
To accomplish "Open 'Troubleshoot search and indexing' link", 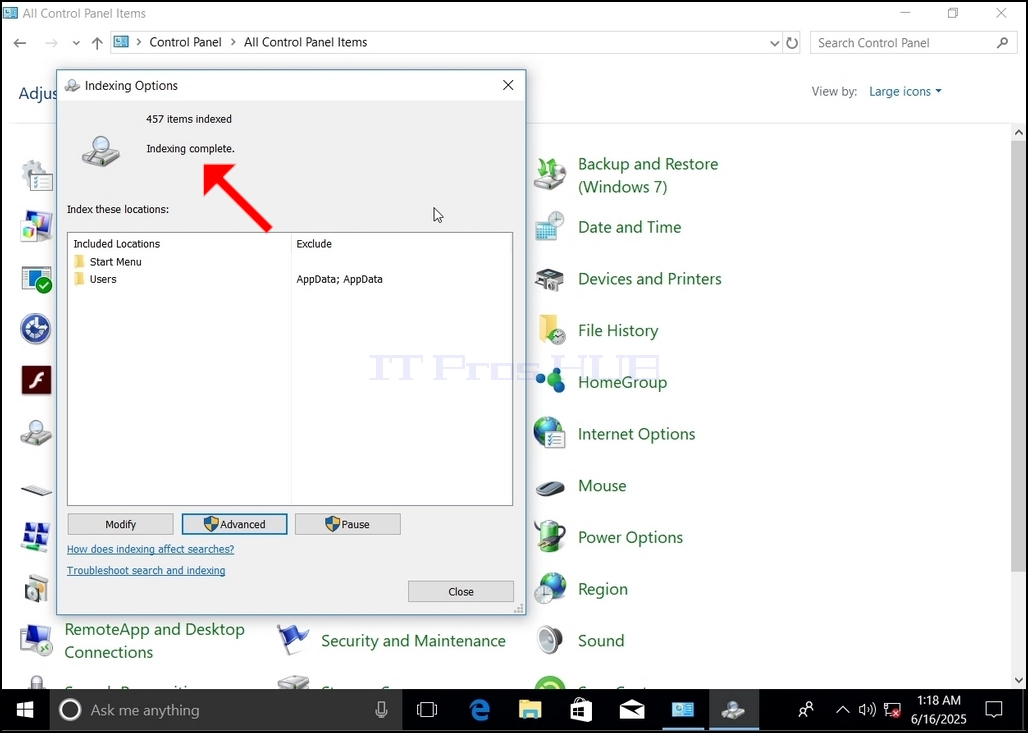I will pyautogui.click(x=146, y=570).
